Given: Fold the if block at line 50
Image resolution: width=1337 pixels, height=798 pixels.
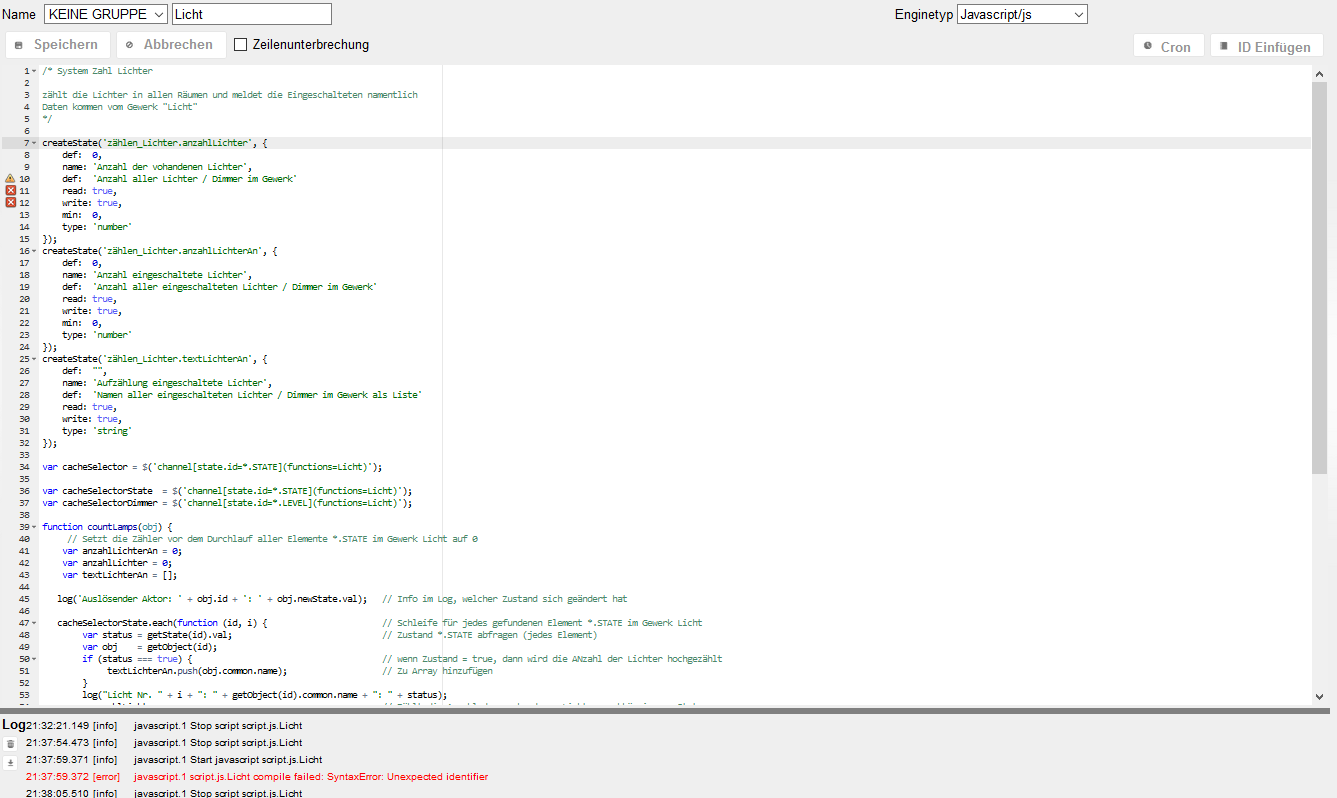Looking at the screenshot, I should 35,659.
